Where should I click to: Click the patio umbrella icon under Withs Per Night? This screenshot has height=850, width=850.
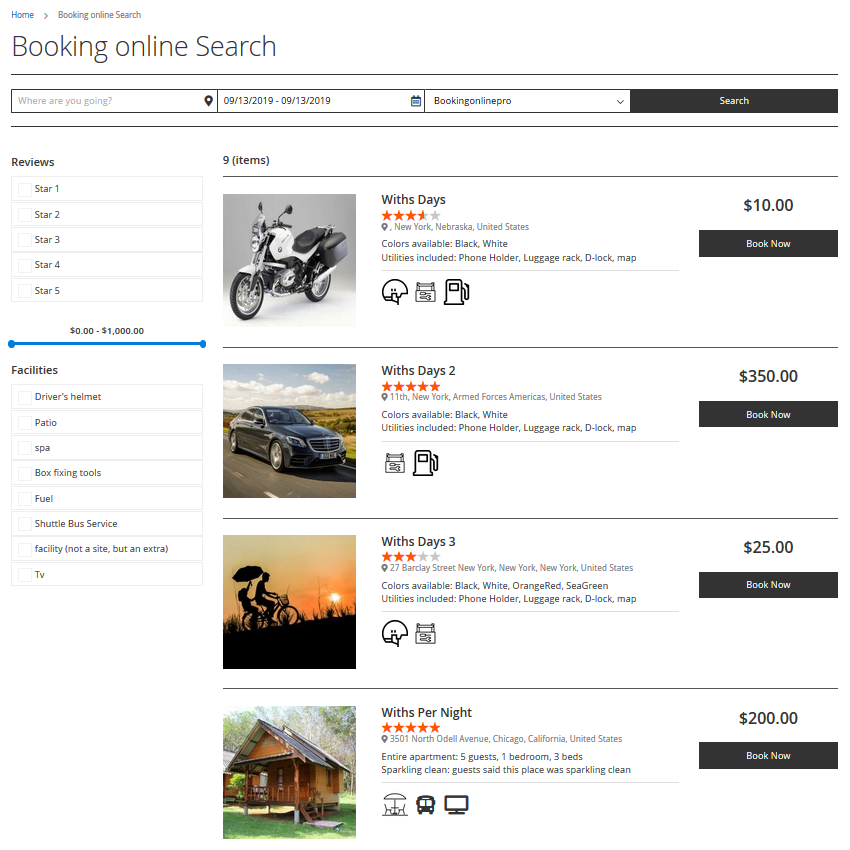coord(395,804)
